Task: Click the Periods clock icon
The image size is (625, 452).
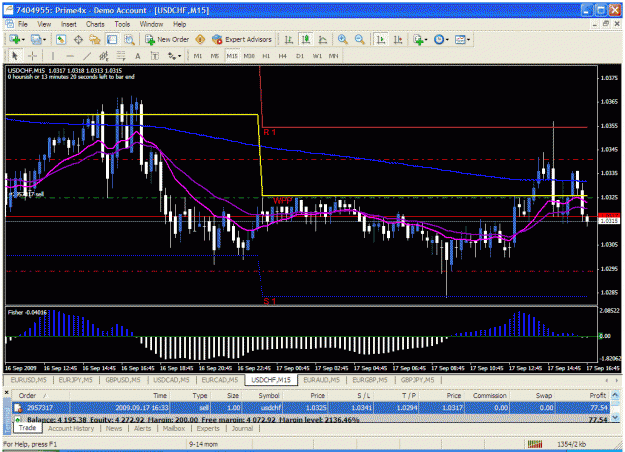Action: click(439, 39)
